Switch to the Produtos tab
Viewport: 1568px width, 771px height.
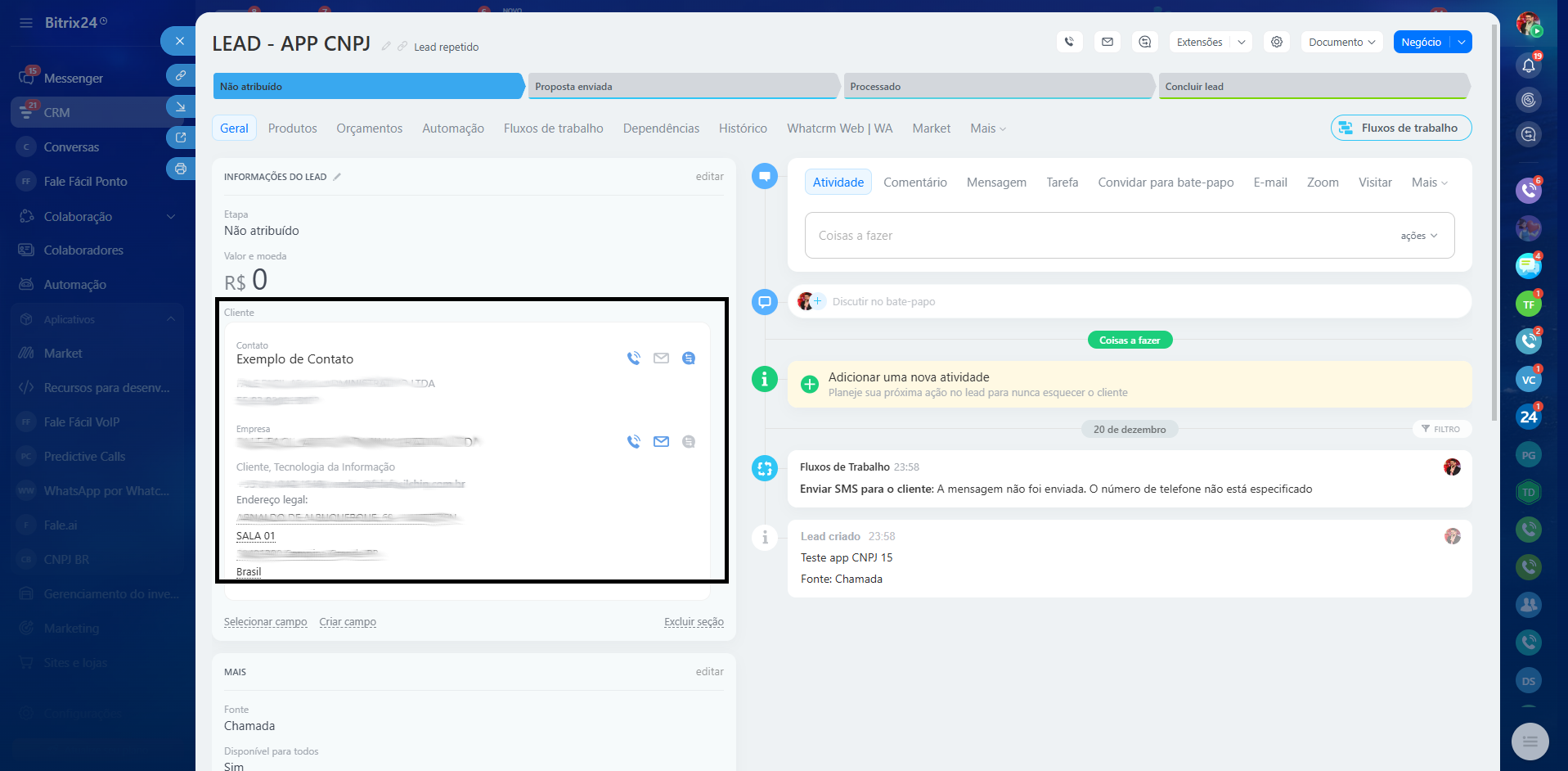tap(292, 128)
